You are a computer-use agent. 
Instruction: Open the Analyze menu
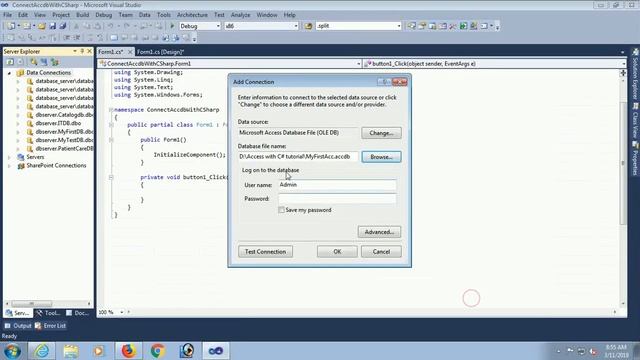coord(240,15)
